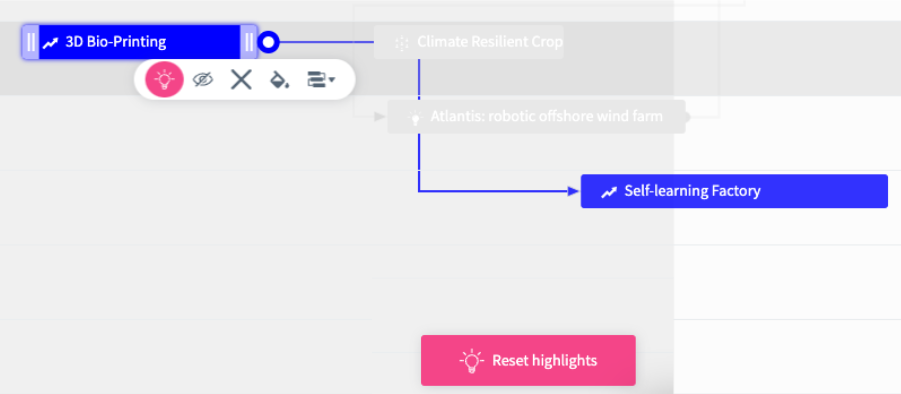The width and height of the screenshot is (901, 394).
Task: Click the X remove icon in toolbar
Action: (x=241, y=80)
